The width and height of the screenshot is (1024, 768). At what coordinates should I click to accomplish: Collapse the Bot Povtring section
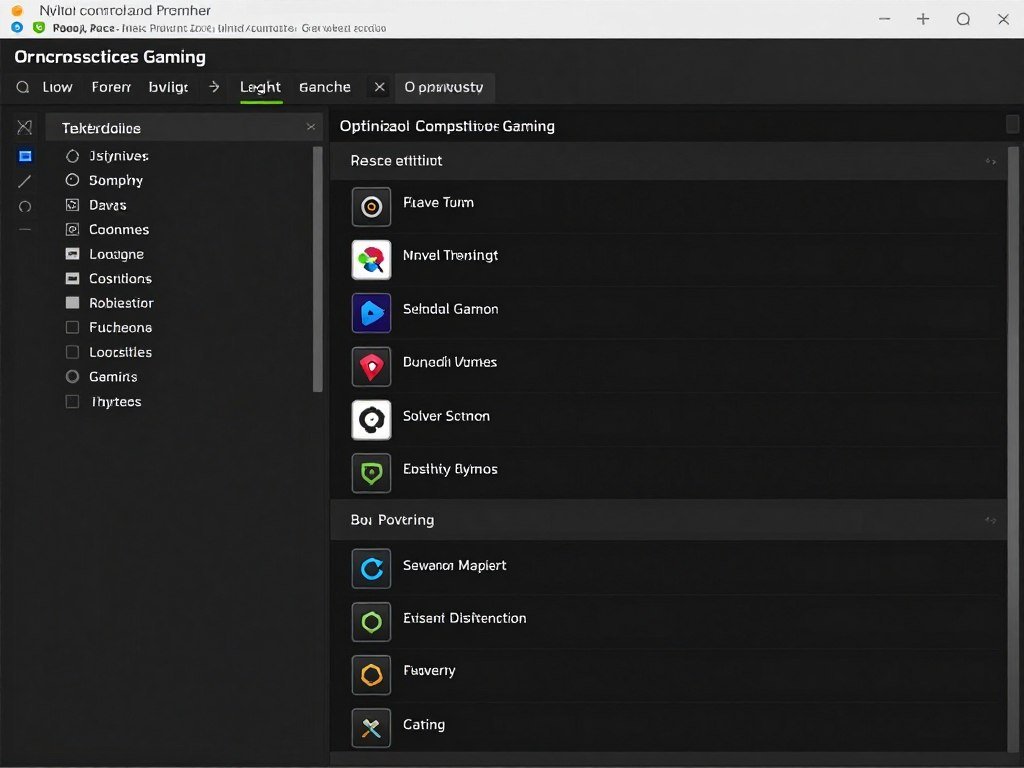[990, 520]
